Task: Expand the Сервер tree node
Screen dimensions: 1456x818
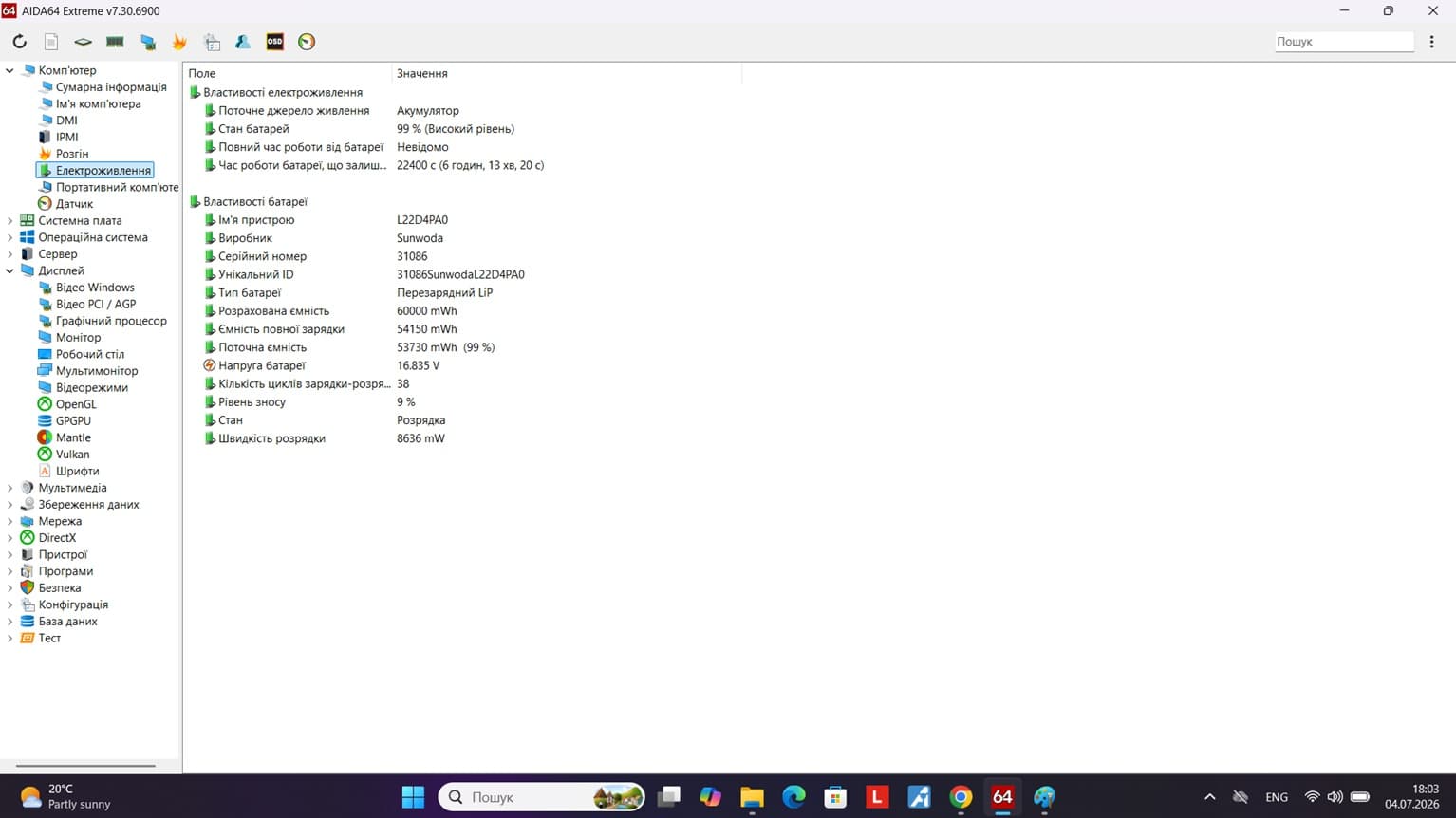Action: (9, 253)
